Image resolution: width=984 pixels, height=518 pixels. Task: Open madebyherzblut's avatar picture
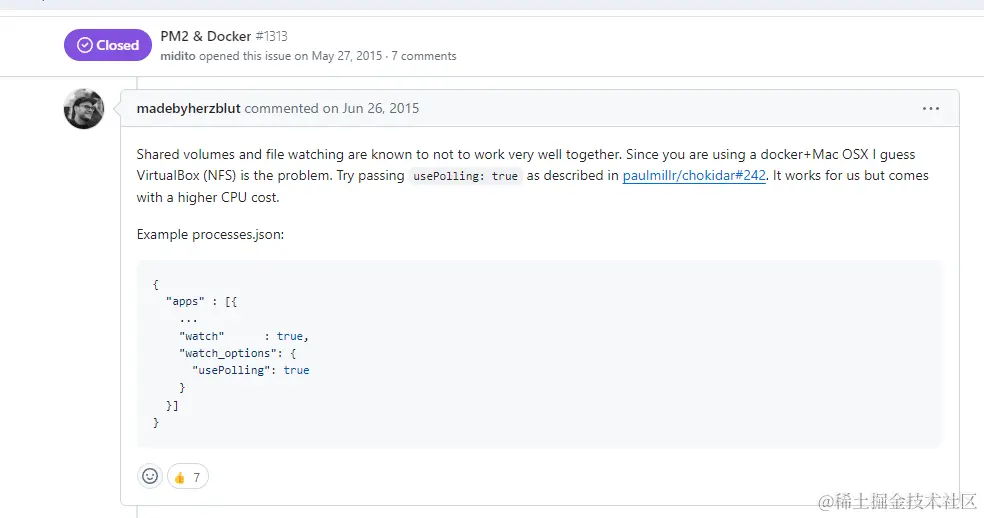coord(84,109)
